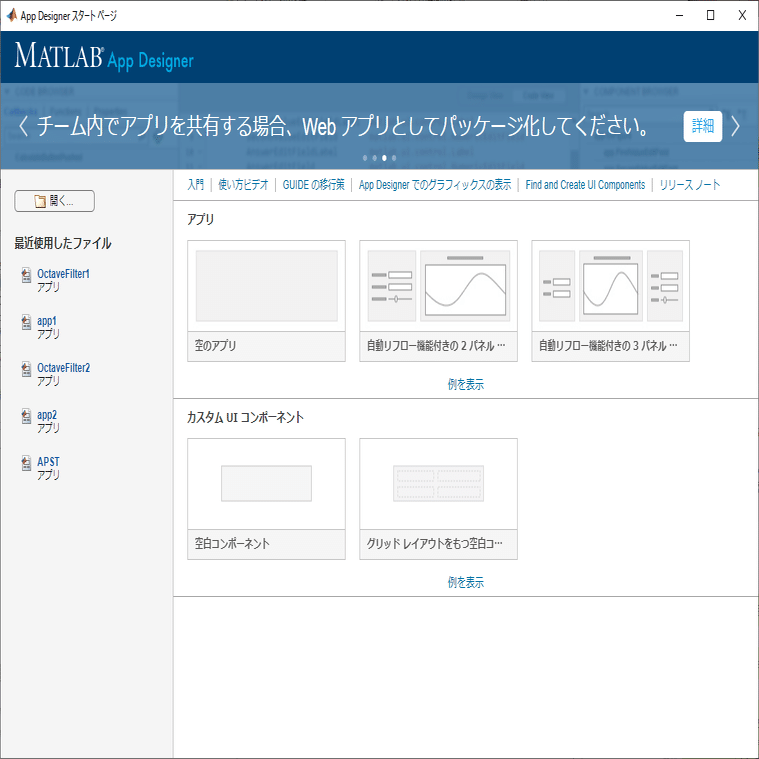The height and width of the screenshot is (759, 759).
Task: Click 例を表示 under カスタム UI コンポーネント
Action: (x=466, y=582)
